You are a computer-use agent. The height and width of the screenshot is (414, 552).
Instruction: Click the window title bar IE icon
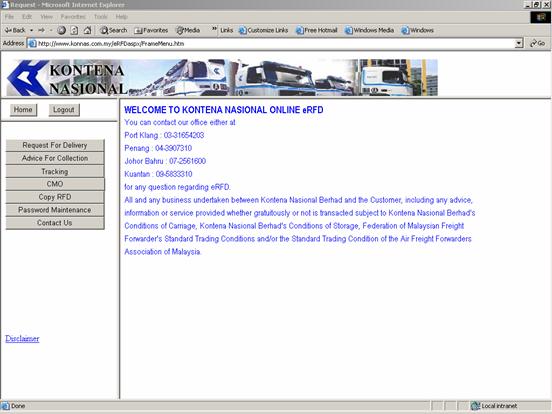[x=5, y=5]
